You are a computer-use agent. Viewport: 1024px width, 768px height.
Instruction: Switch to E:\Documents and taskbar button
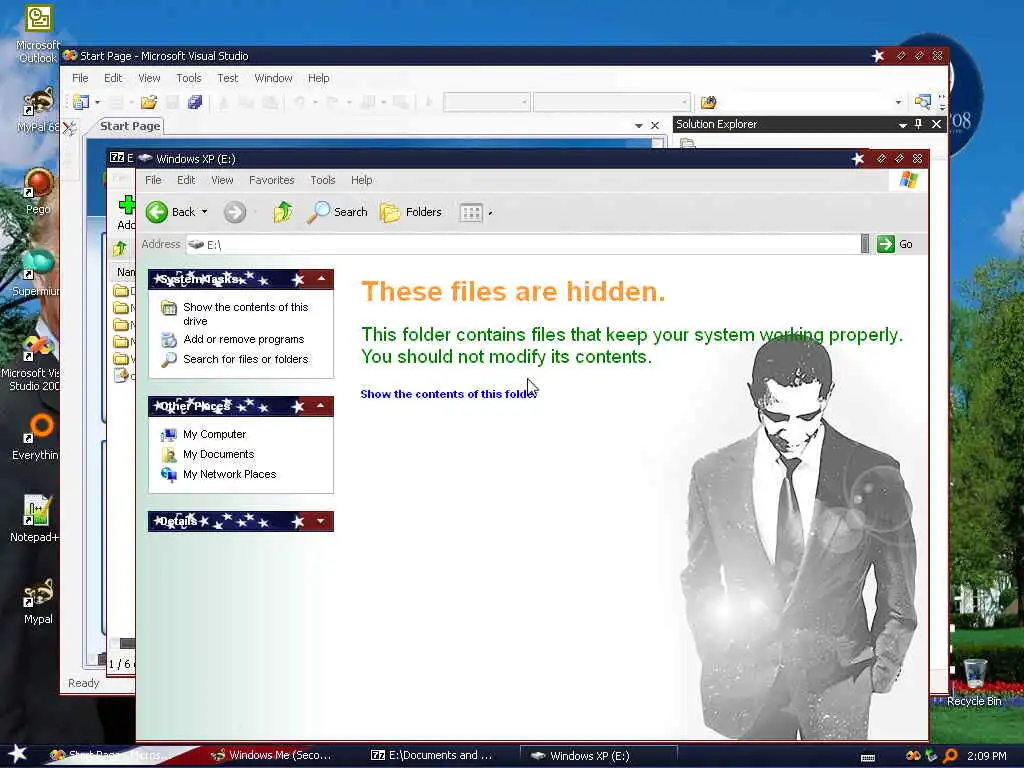(432, 756)
